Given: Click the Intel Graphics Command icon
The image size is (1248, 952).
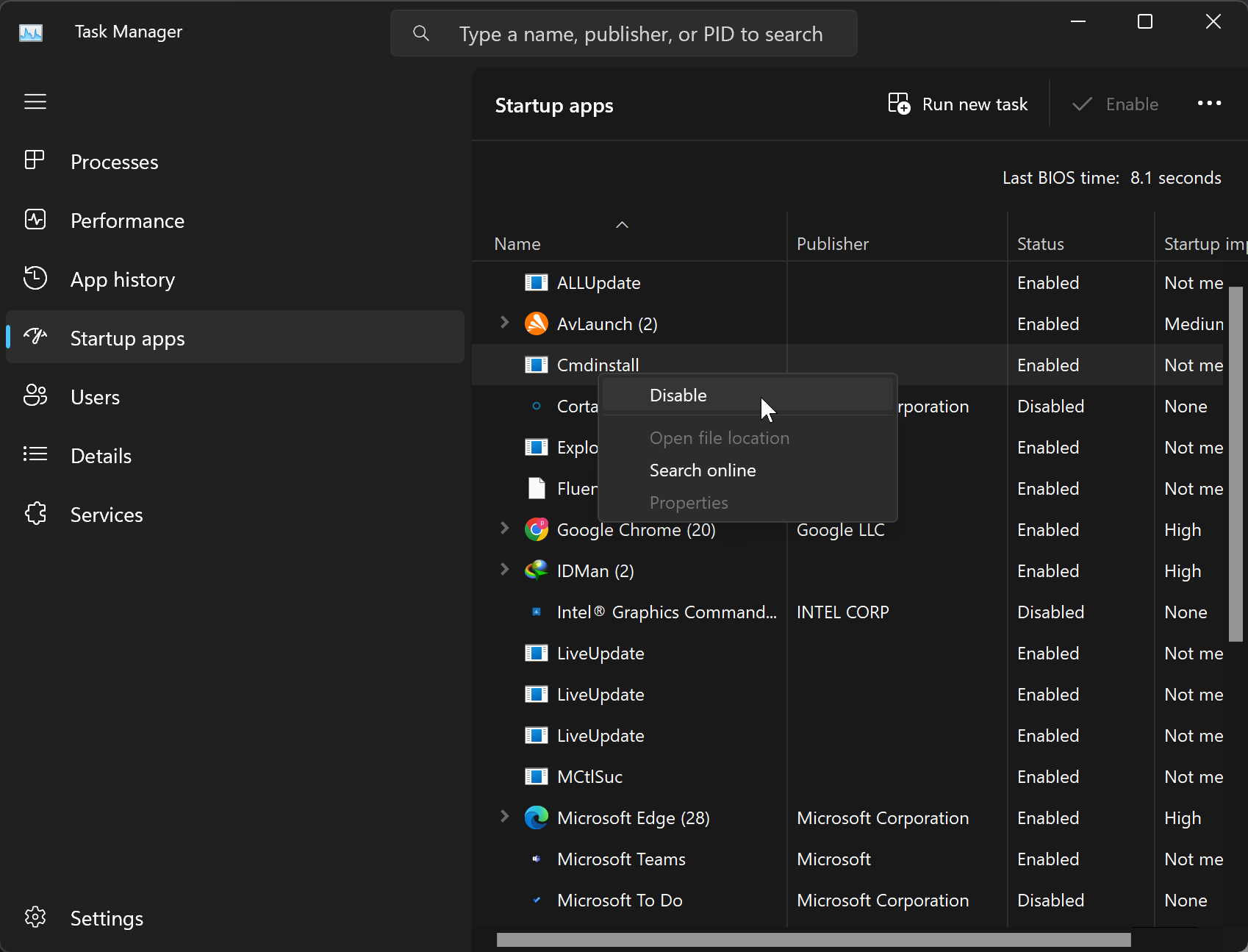Looking at the screenshot, I should [x=537, y=612].
